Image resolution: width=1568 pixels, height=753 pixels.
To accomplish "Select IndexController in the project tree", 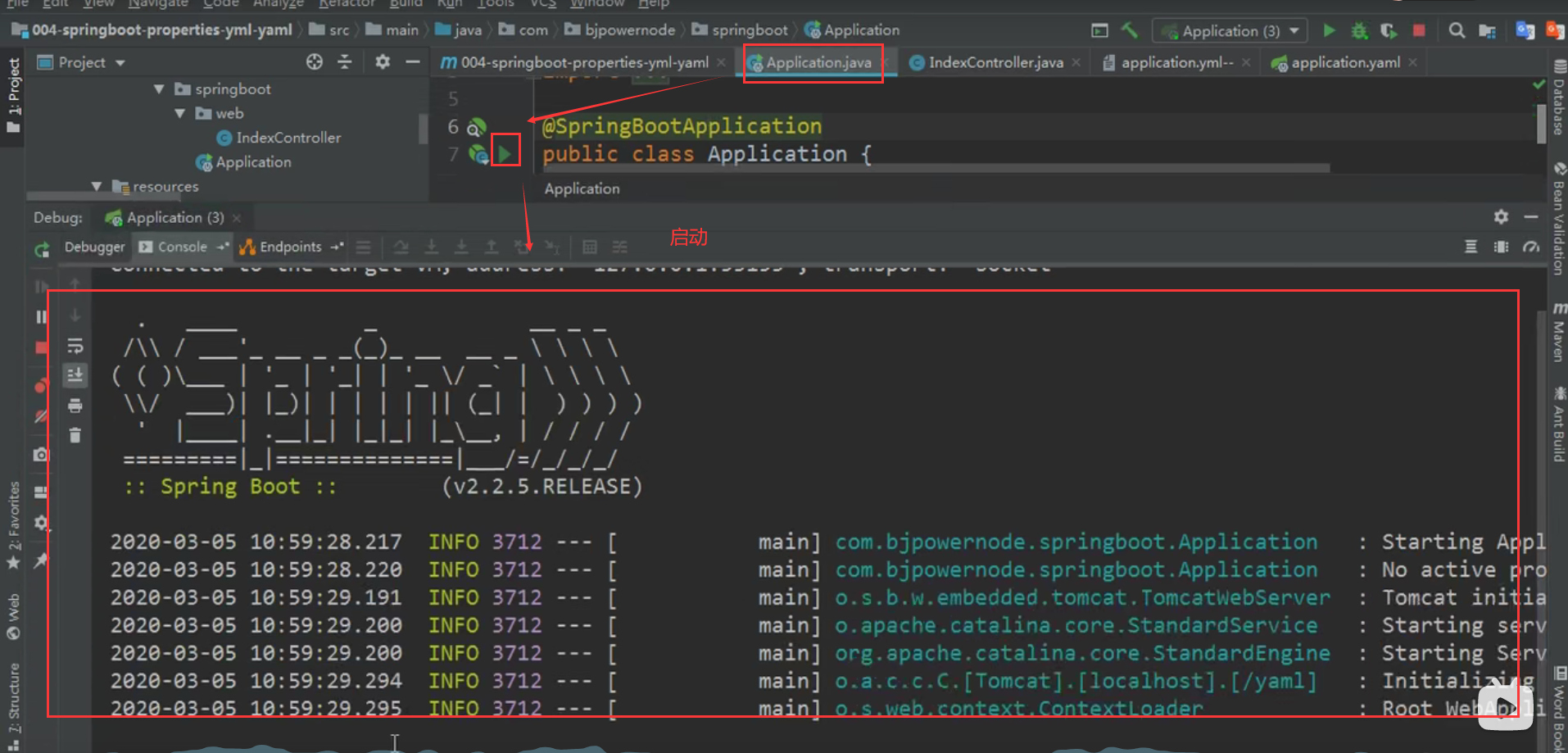I will (279, 138).
